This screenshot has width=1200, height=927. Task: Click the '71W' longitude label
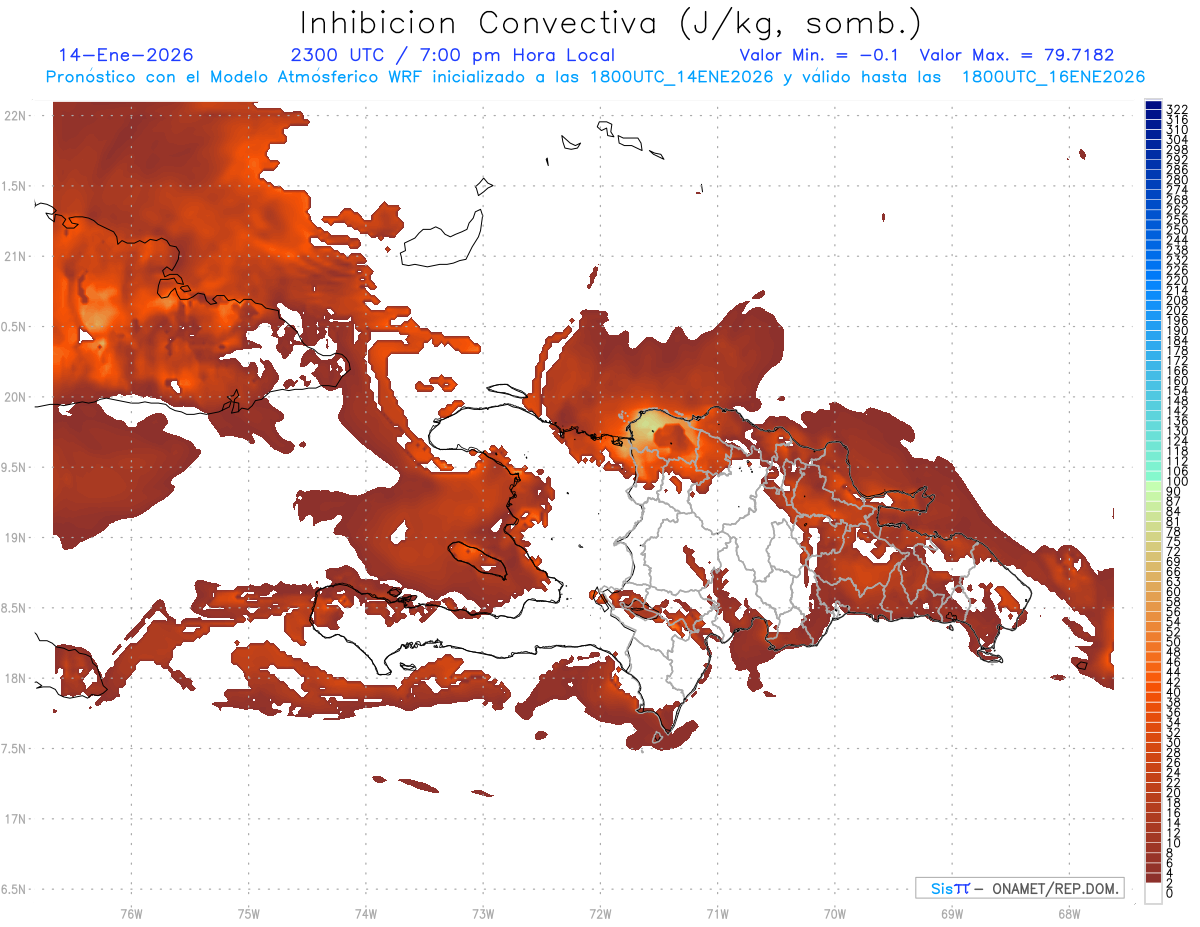pyautogui.click(x=717, y=913)
